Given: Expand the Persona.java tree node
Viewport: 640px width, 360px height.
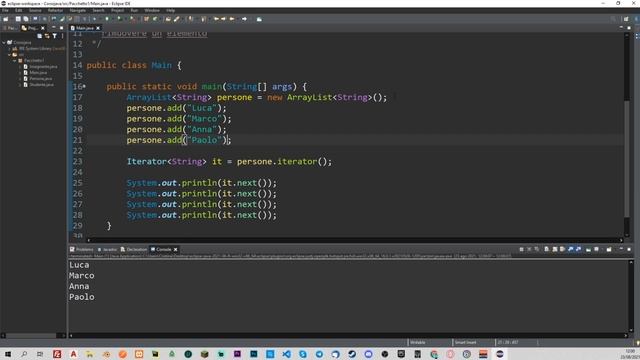Looking at the screenshot, I should coord(20,78).
